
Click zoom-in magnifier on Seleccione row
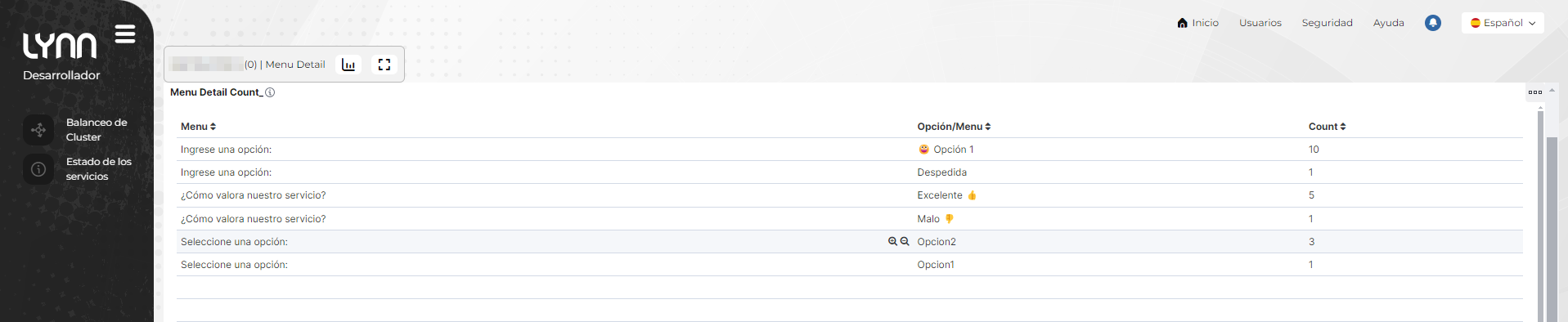coord(892,241)
